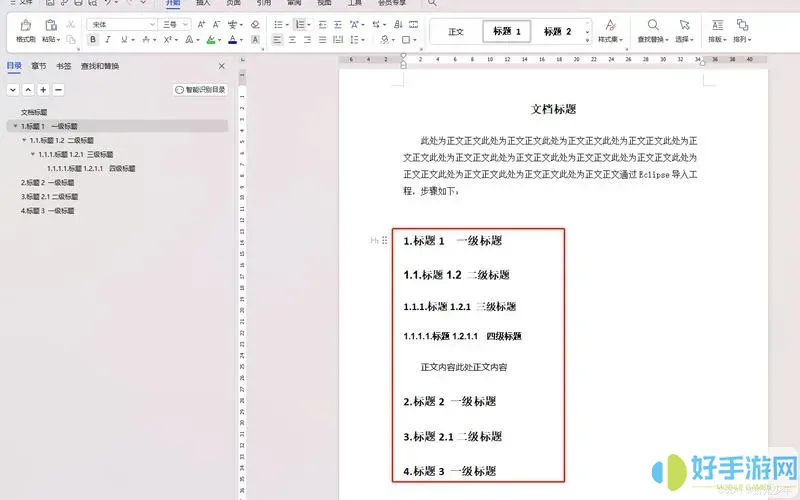Viewport: 800px width, 500px height.
Task: Expand the styles gallery more arrow
Action: pyautogui.click(x=588, y=39)
